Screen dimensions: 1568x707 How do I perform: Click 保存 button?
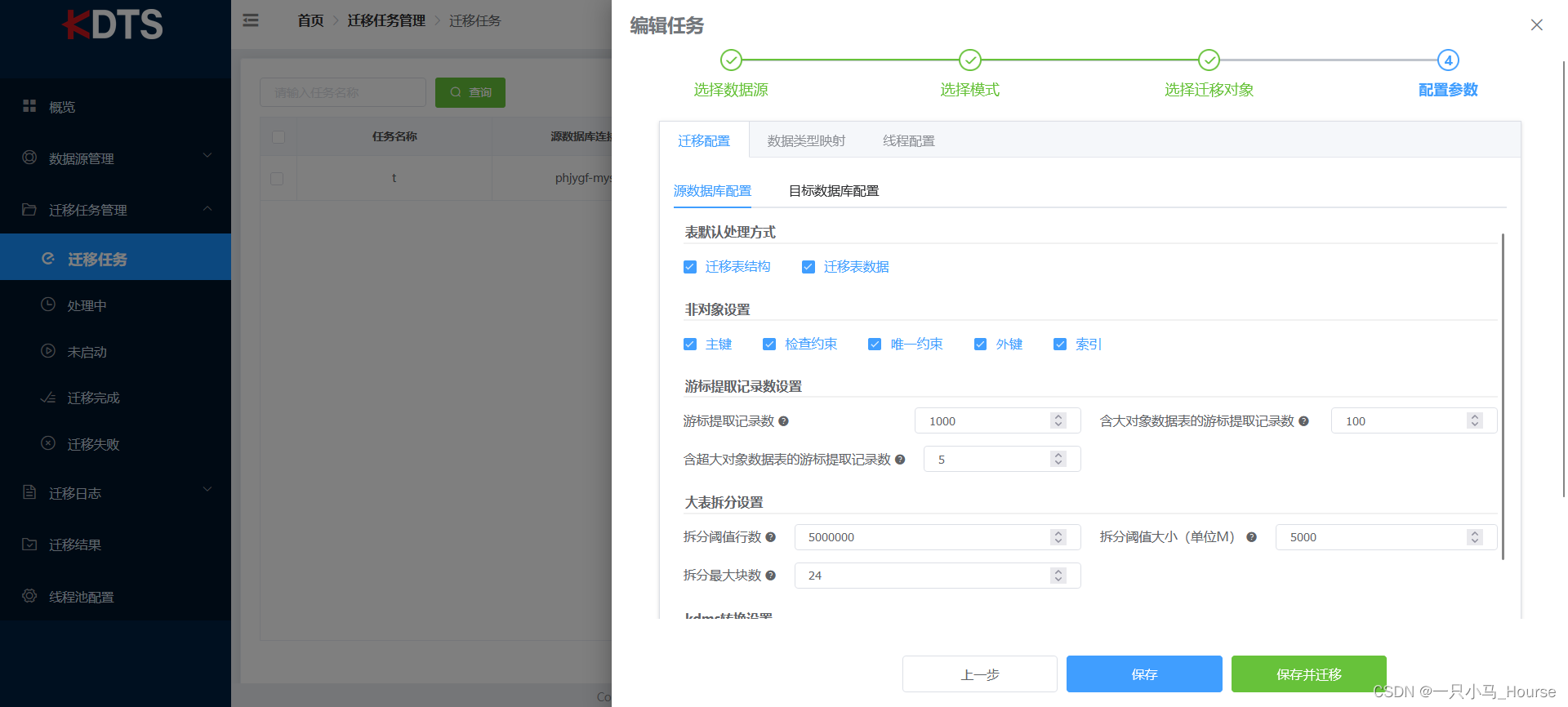coord(1144,674)
